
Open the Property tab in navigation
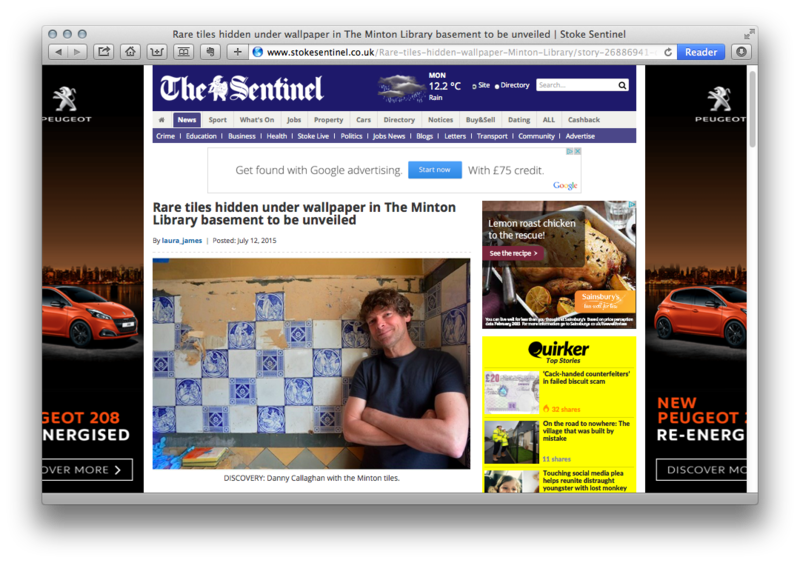(x=328, y=119)
